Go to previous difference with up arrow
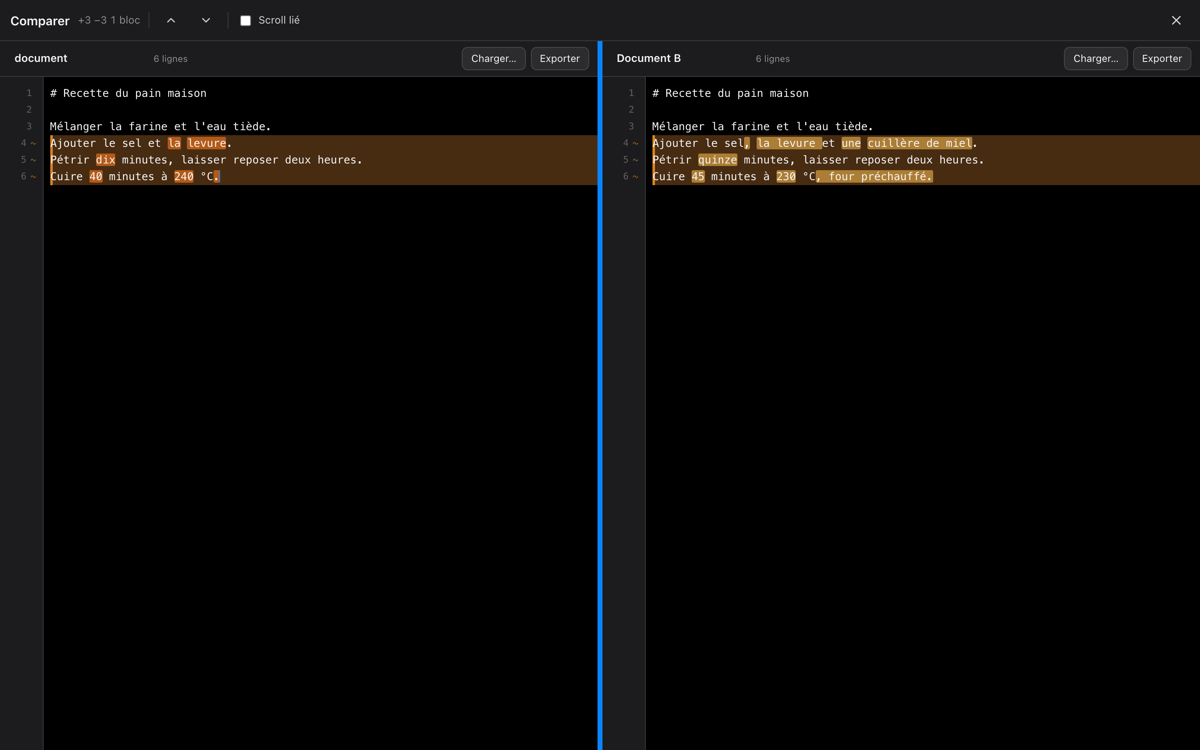Image resolution: width=1200 pixels, height=750 pixels. coord(171,20)
